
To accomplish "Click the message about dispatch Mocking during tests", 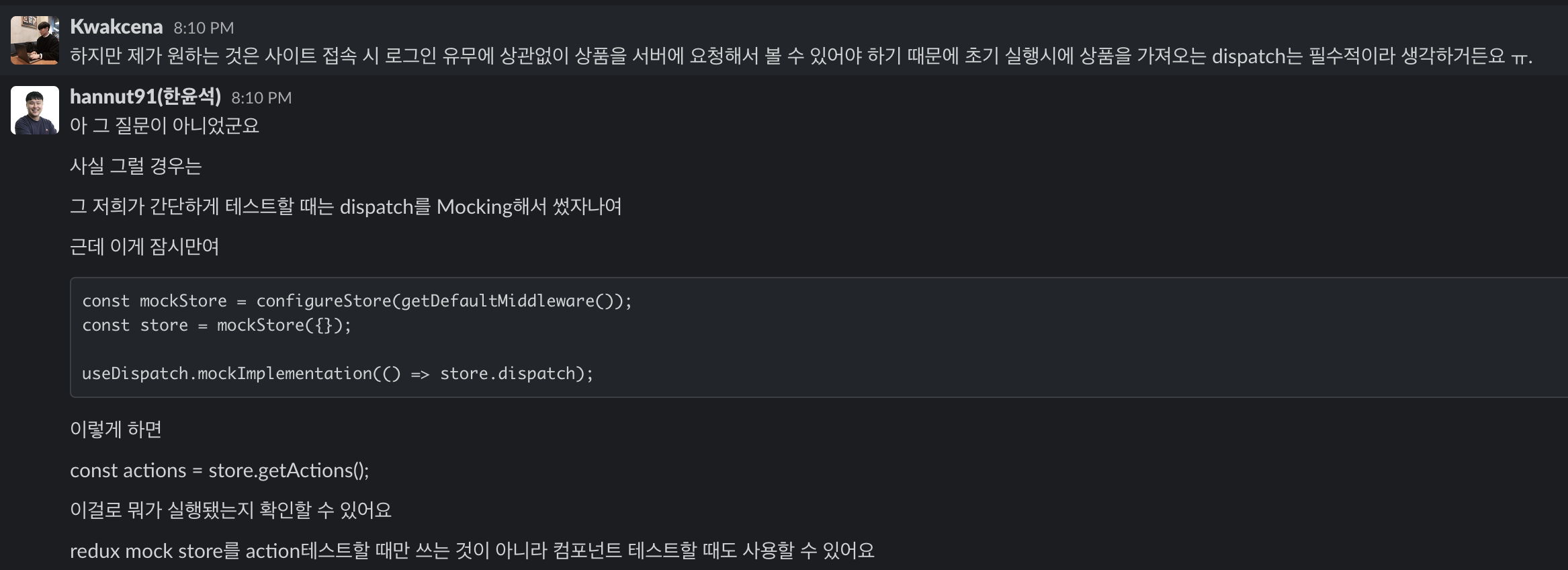I will pyautogui.click(x=346, y=206).
